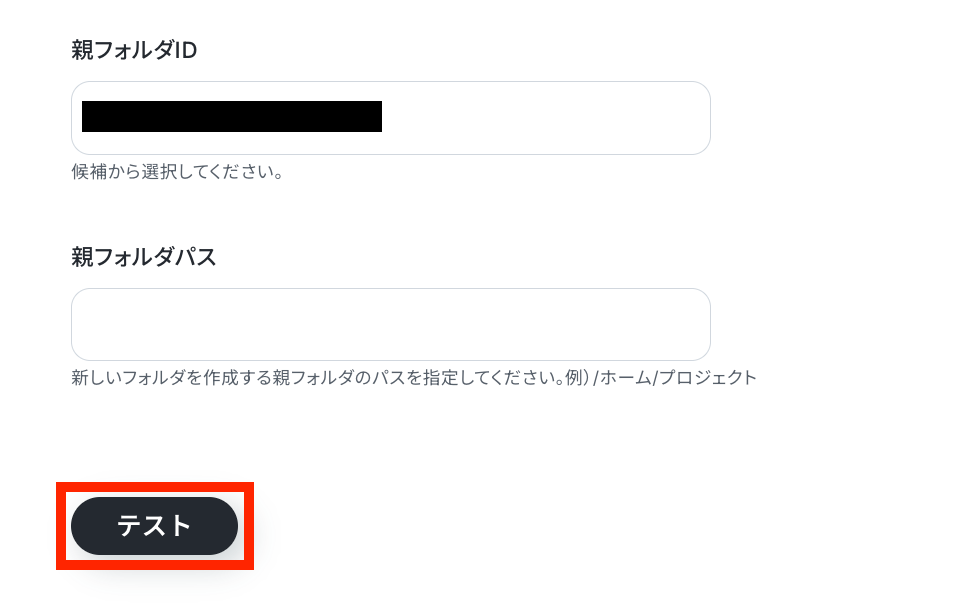Open the candidate list in 親フォルダID field

tap(391, 118)
